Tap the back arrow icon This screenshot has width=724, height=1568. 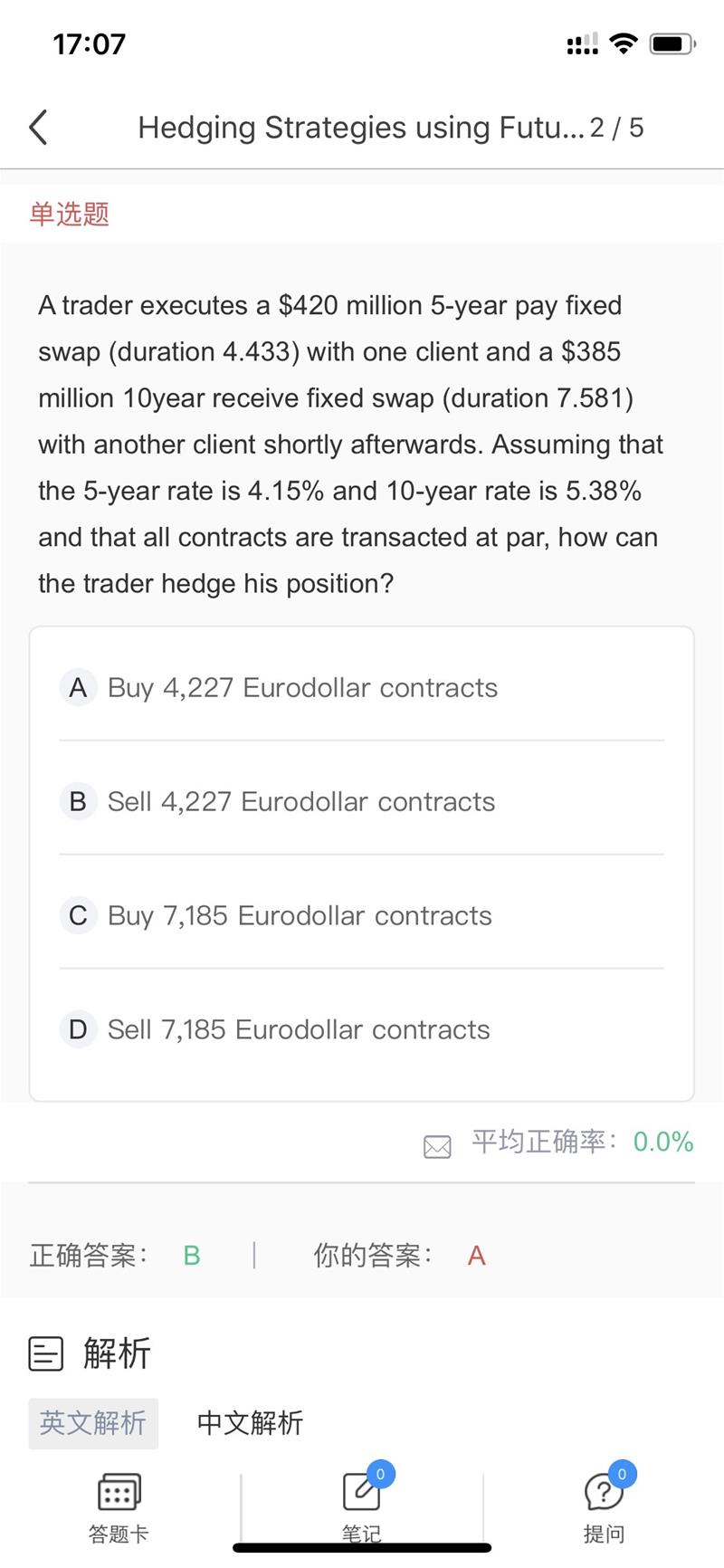[x=38, y=128]
